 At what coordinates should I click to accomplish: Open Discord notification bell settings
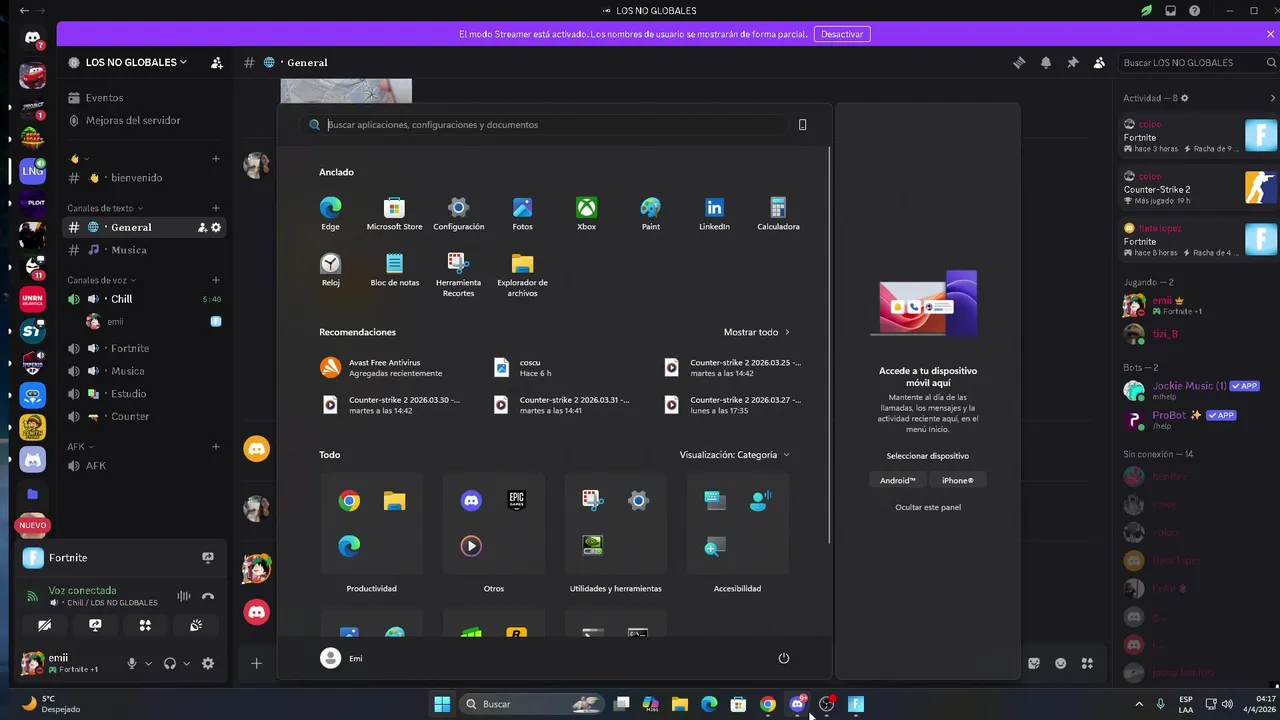pos(1046,62)
